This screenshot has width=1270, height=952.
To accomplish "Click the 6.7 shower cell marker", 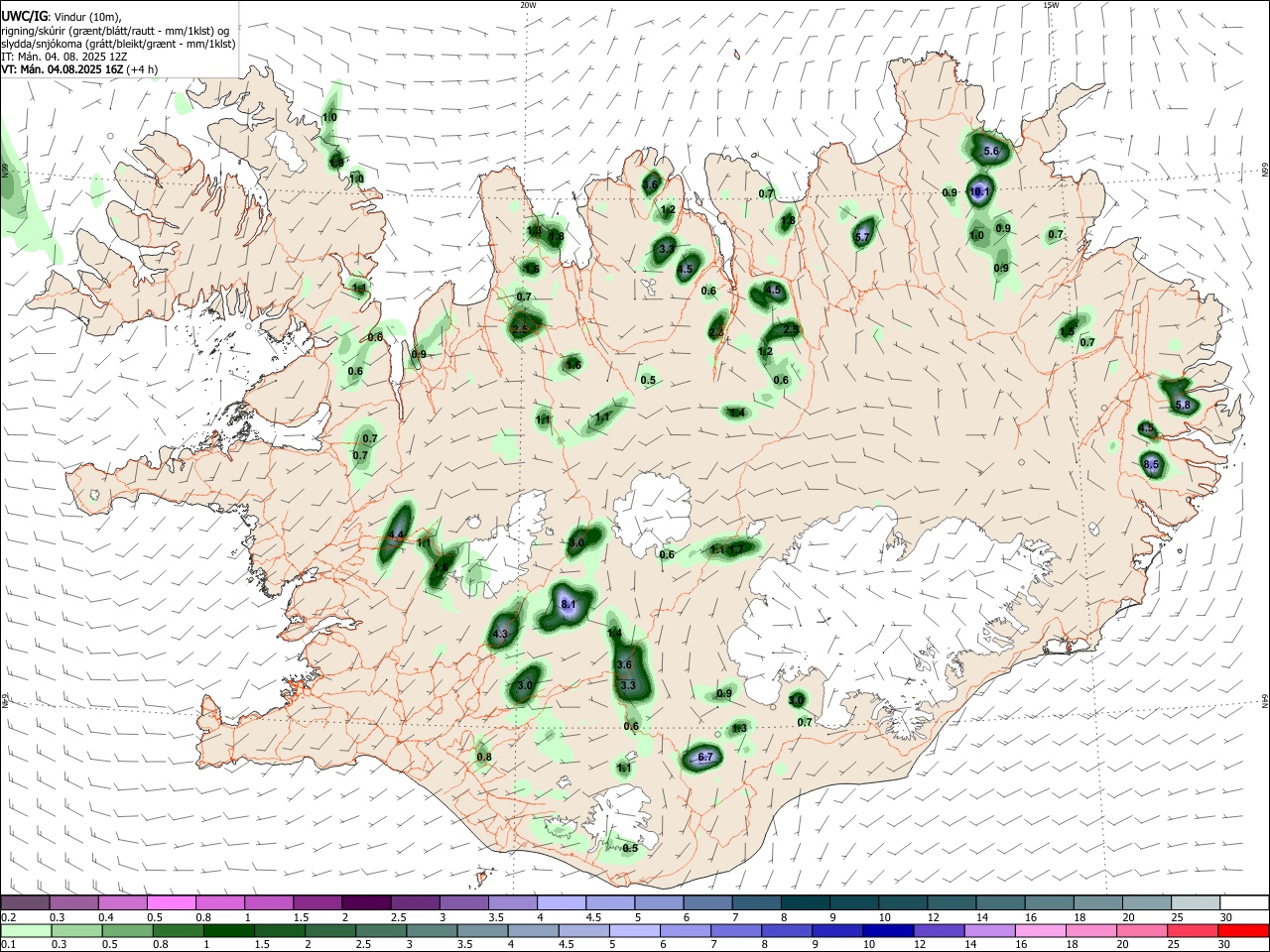I will tap(703, 759).
